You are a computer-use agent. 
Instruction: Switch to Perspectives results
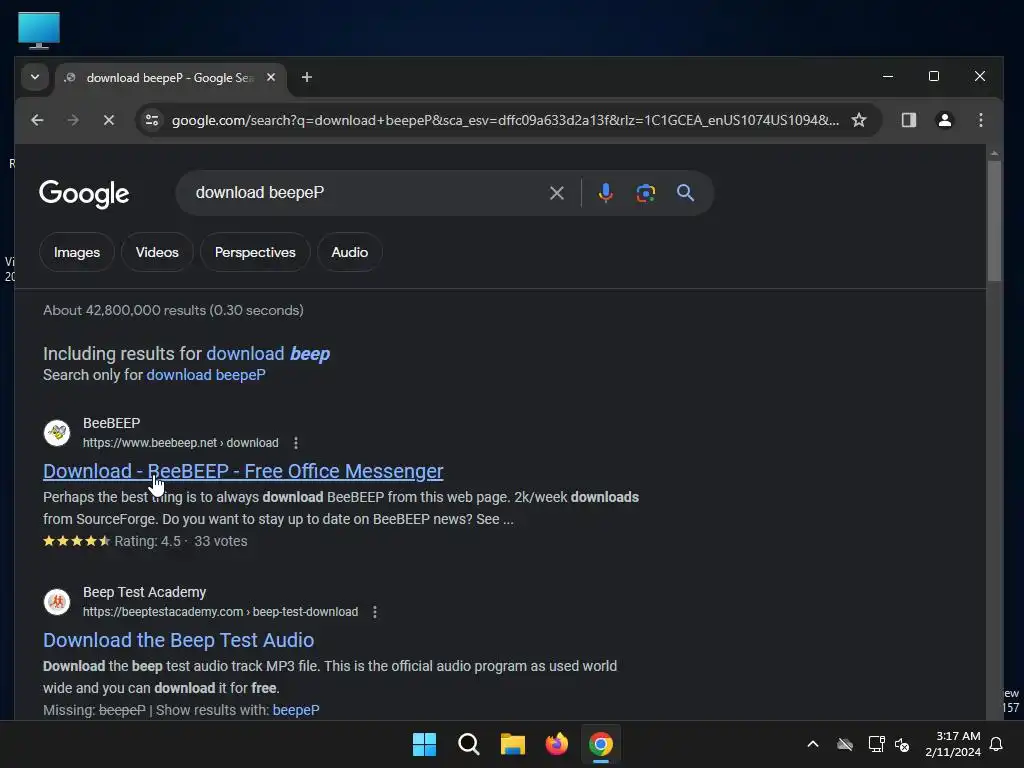255,252
